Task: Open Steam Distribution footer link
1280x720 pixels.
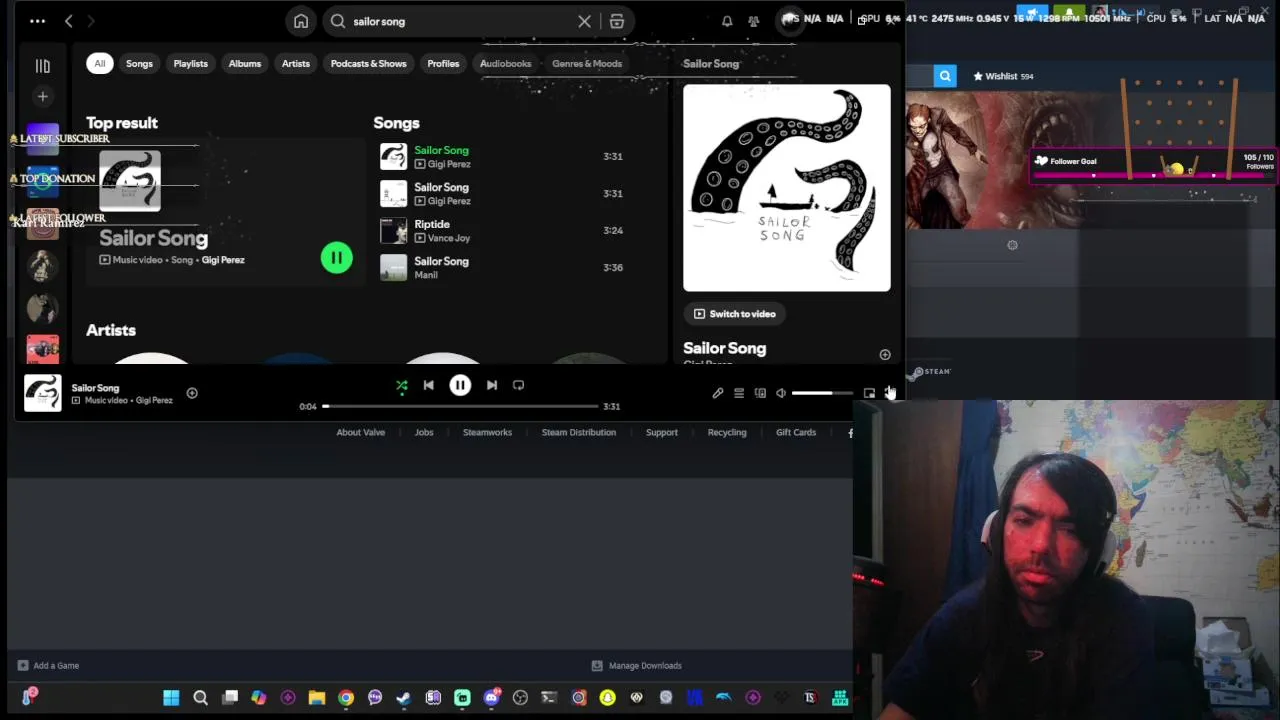Action: click(579, 432)
